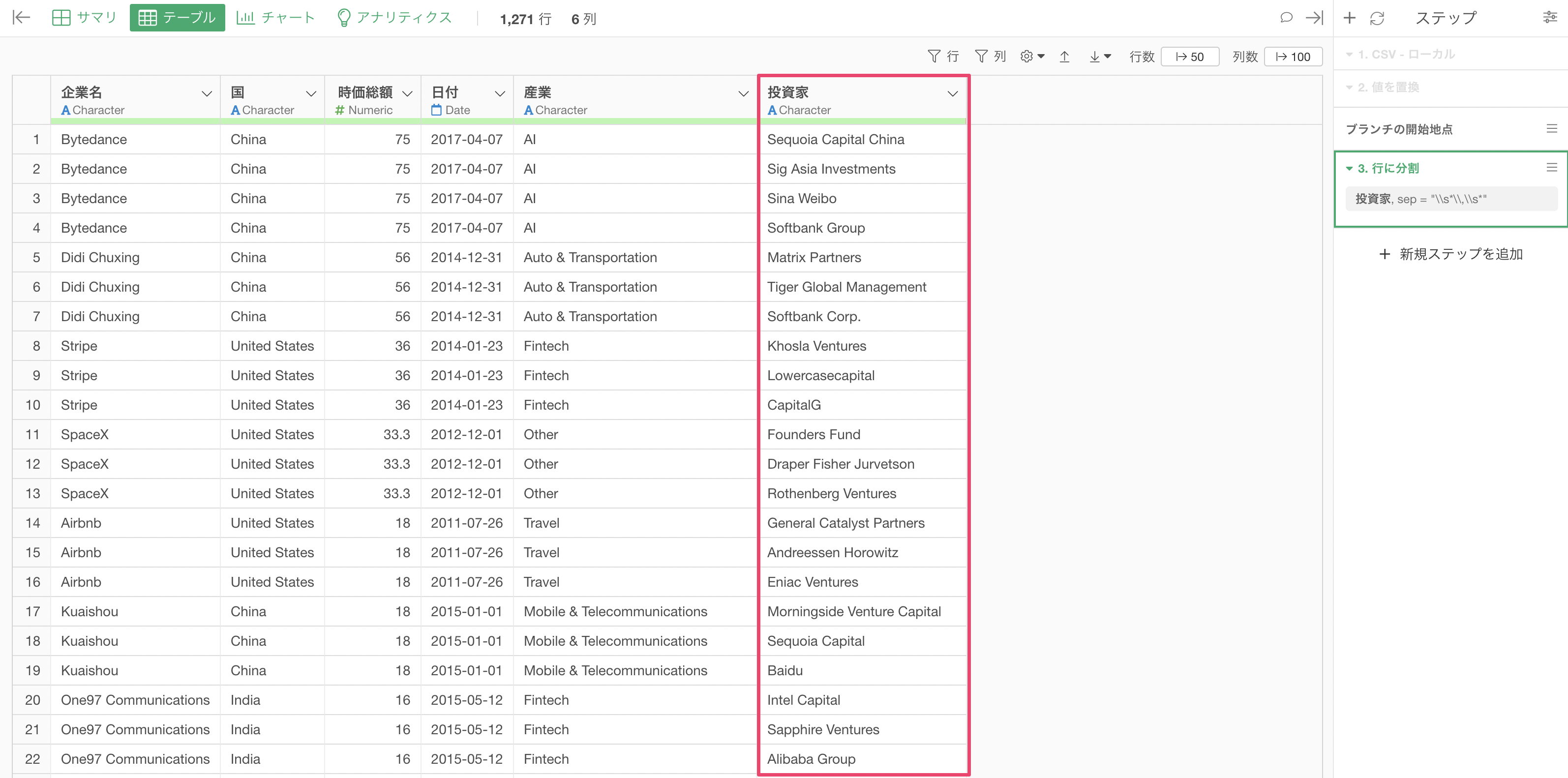This screenshot has width=1568, height=778.
Task: Open the 国 column menu chevron
Action: point(311,94)
